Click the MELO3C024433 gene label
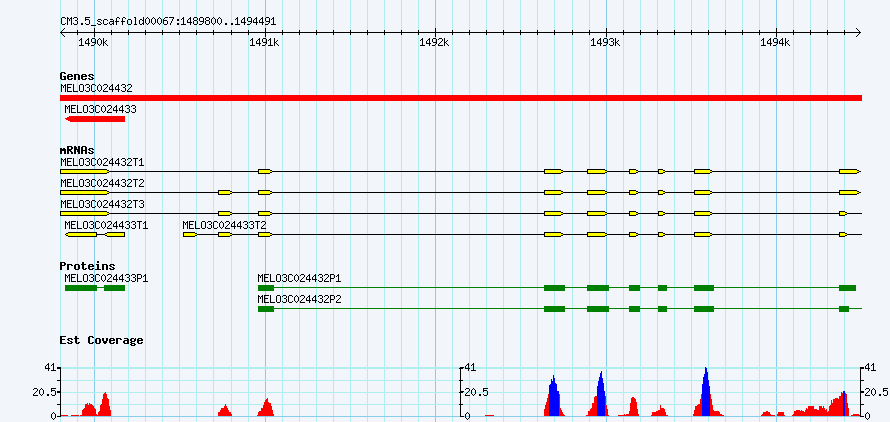 (100, 109)
